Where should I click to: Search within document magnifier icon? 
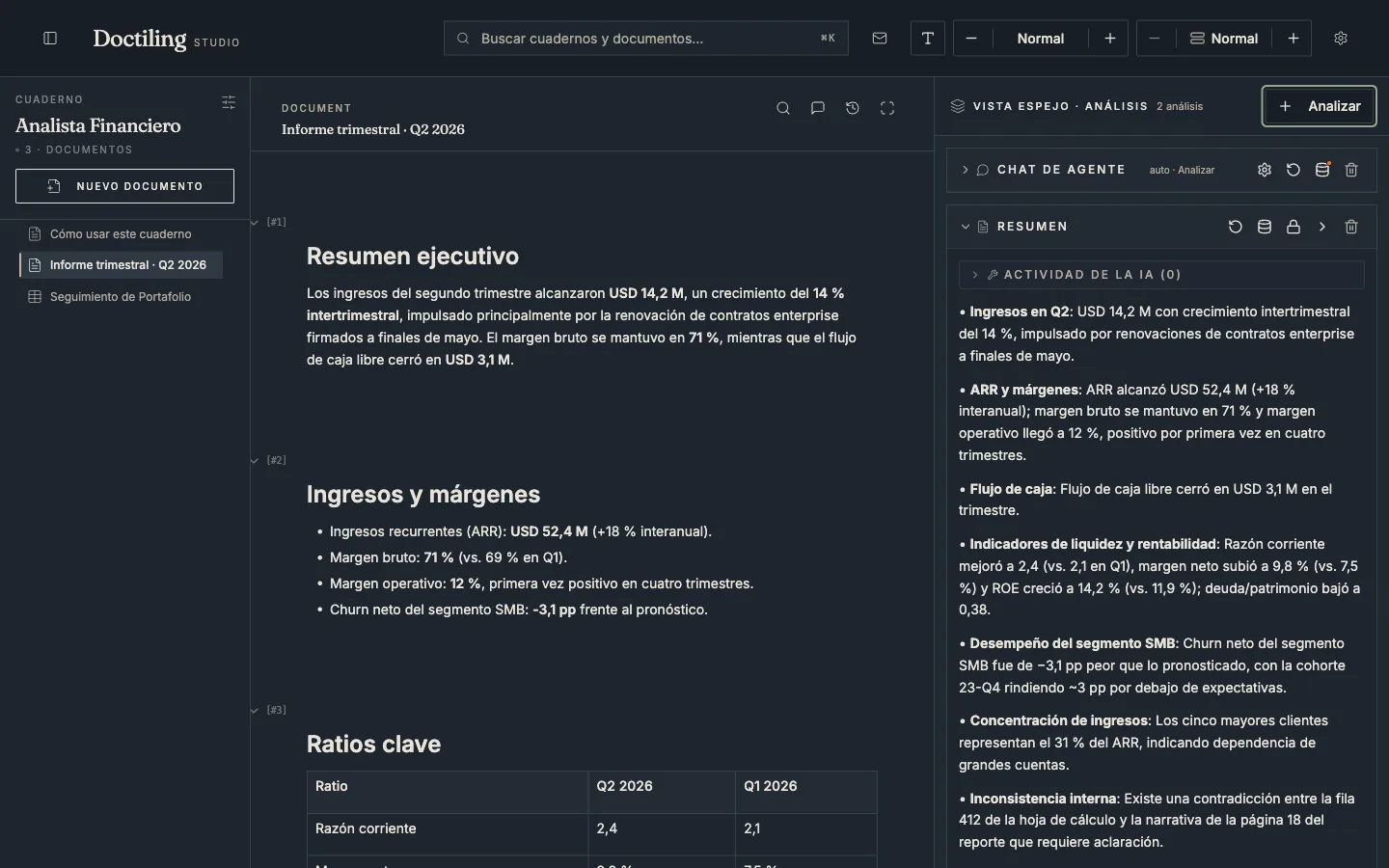point(783,108)
